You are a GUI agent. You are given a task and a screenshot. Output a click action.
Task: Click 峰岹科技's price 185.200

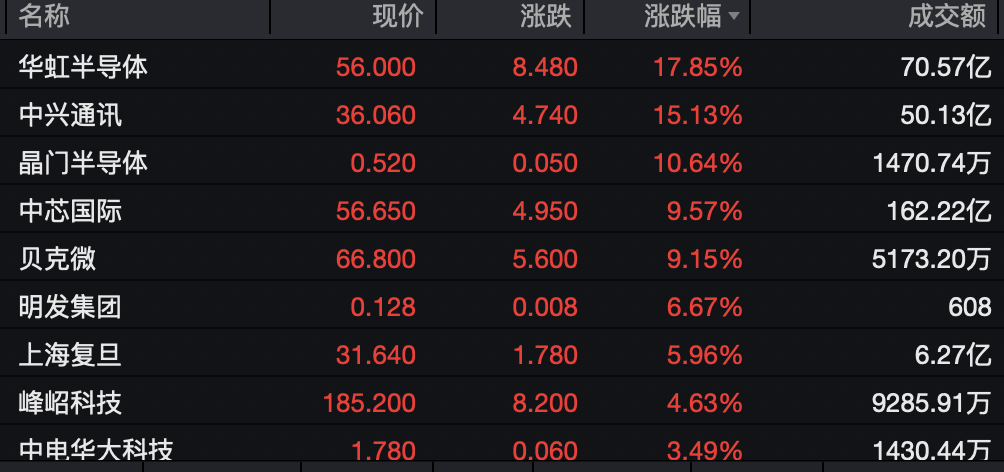pos(369,403)
